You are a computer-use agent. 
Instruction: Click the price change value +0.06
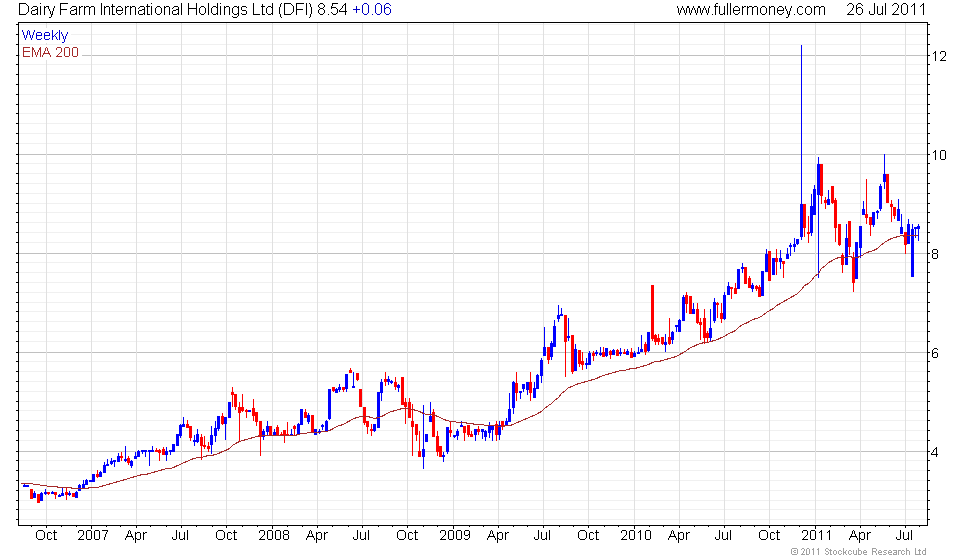click(371, 9)
